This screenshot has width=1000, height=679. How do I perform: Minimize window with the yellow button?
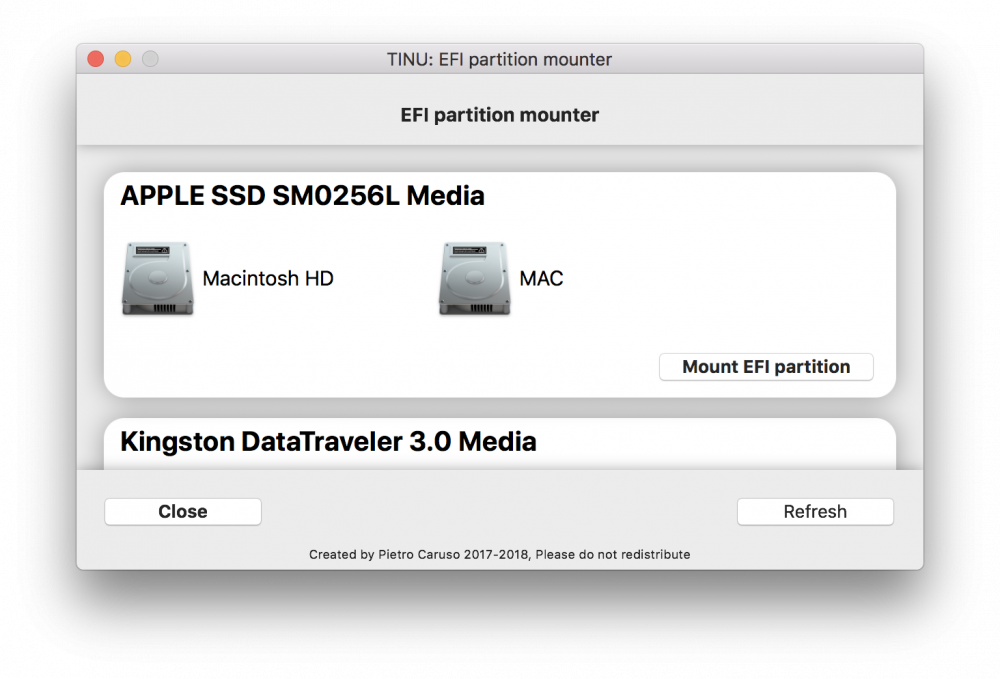(122, 59)
